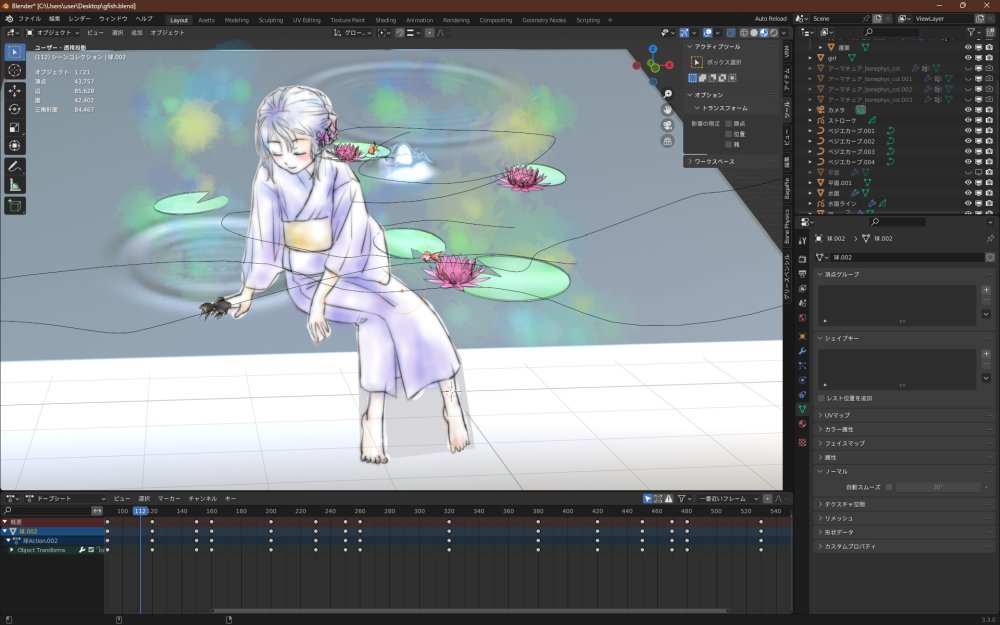Open the Modifiers wrench tab in properties
1000x625 pixels.
[802, 351]
